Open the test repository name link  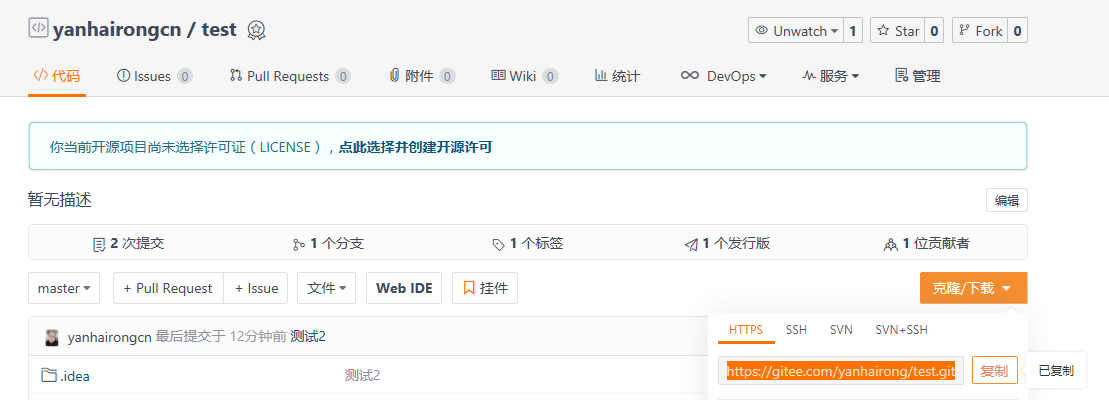tap(219, 30)
